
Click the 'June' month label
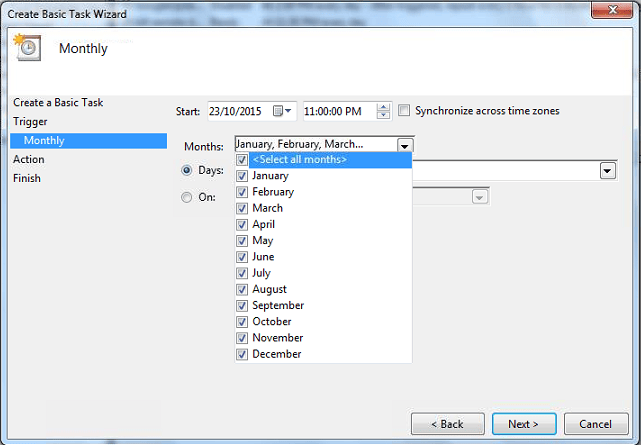(x=263, y=257)
